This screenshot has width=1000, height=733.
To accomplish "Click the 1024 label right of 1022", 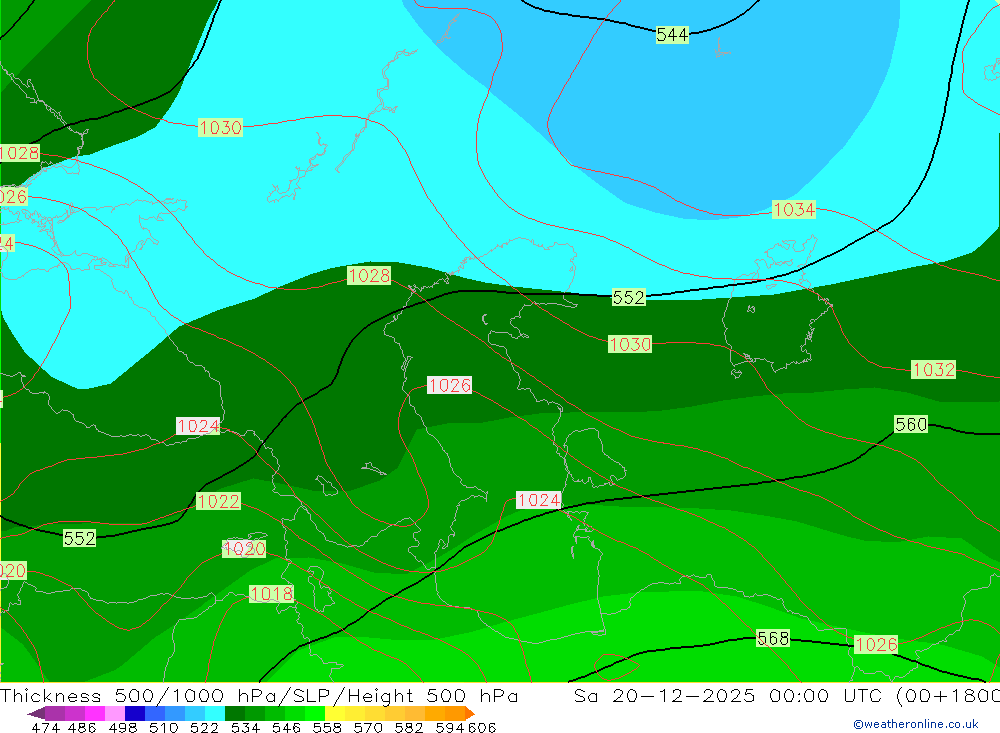I will (538, 500).
